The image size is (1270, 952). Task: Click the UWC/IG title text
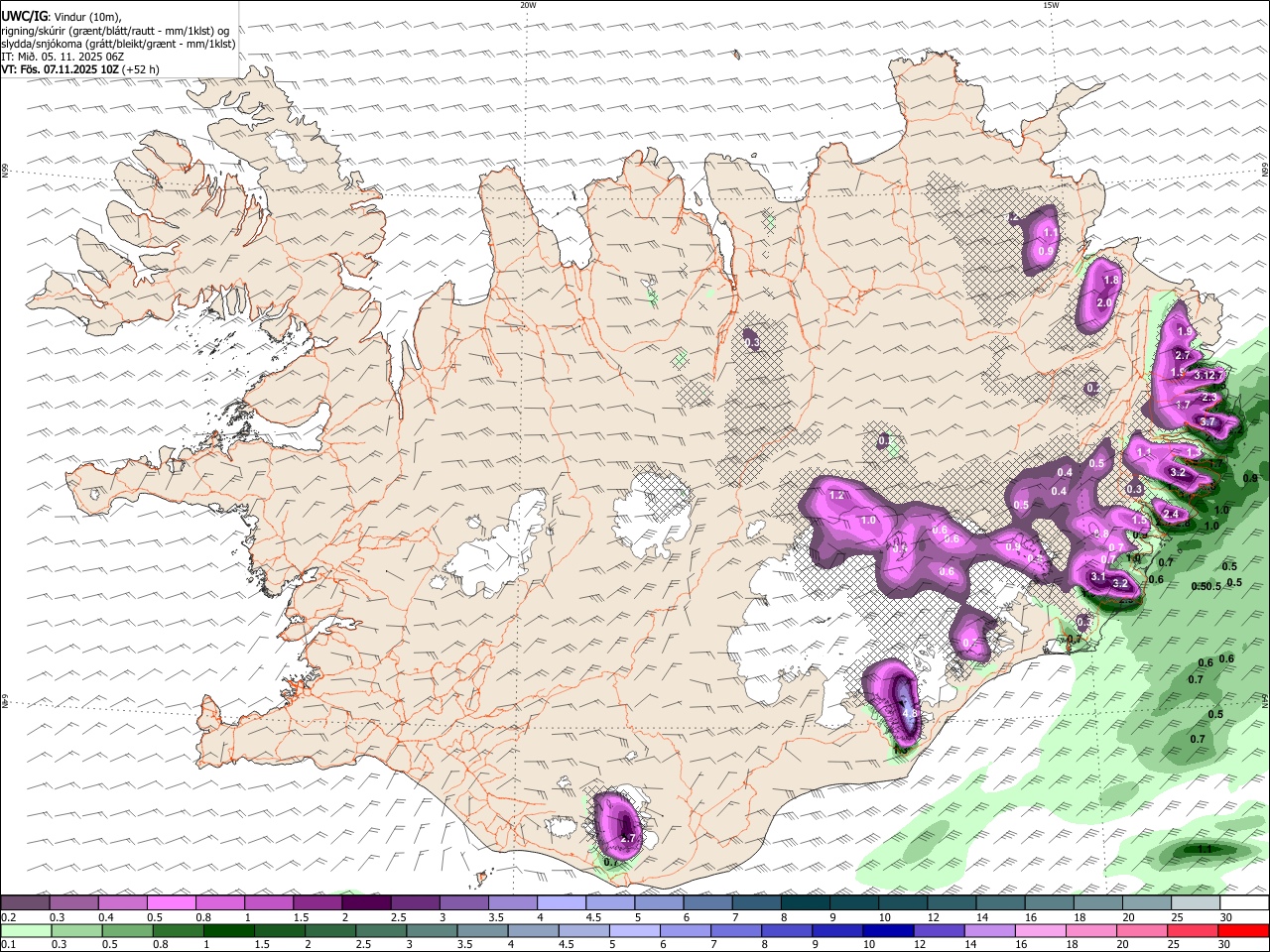pyautogui.click(x=24, y=17)
